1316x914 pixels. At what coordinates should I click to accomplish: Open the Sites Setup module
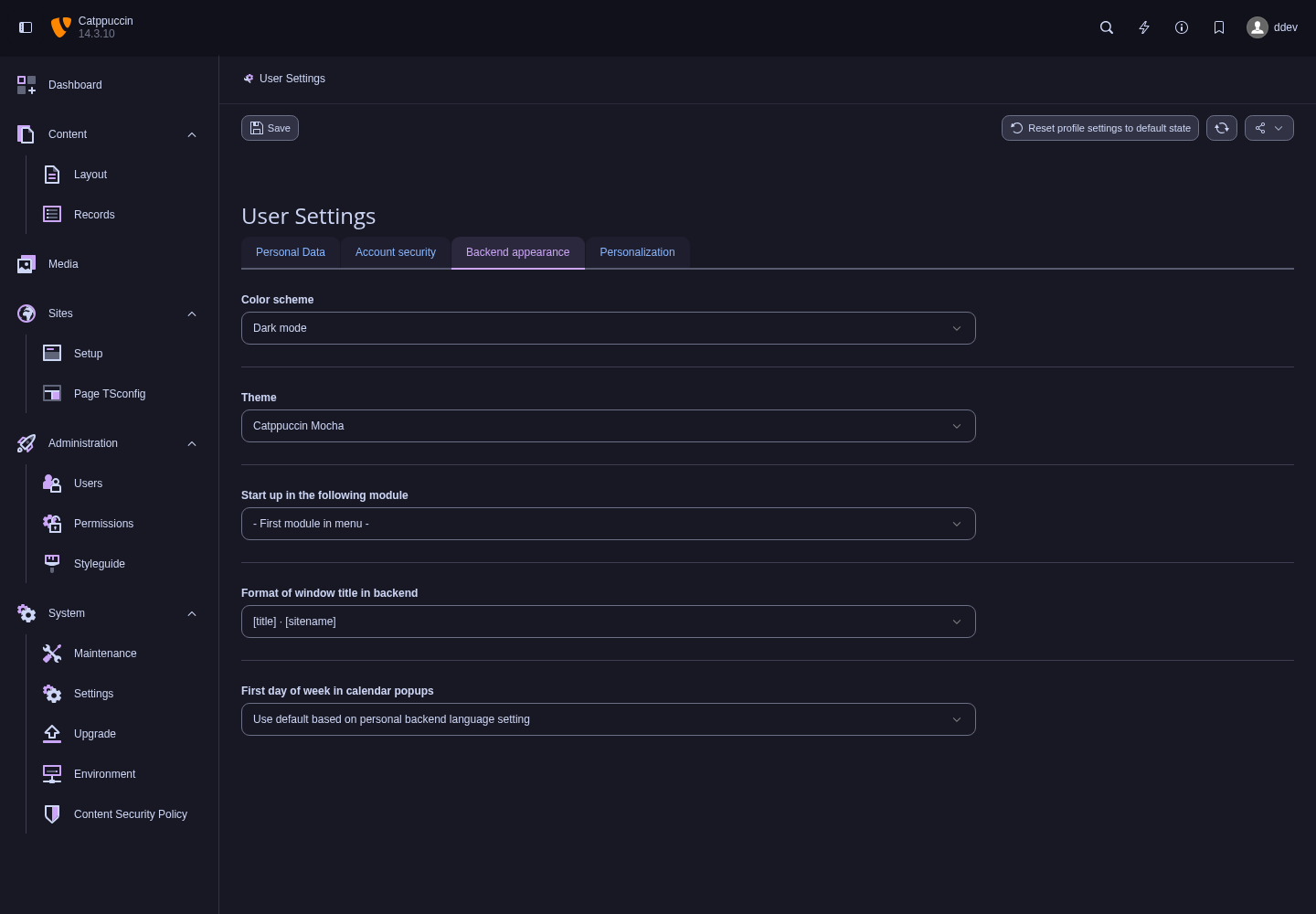[122, 354]
